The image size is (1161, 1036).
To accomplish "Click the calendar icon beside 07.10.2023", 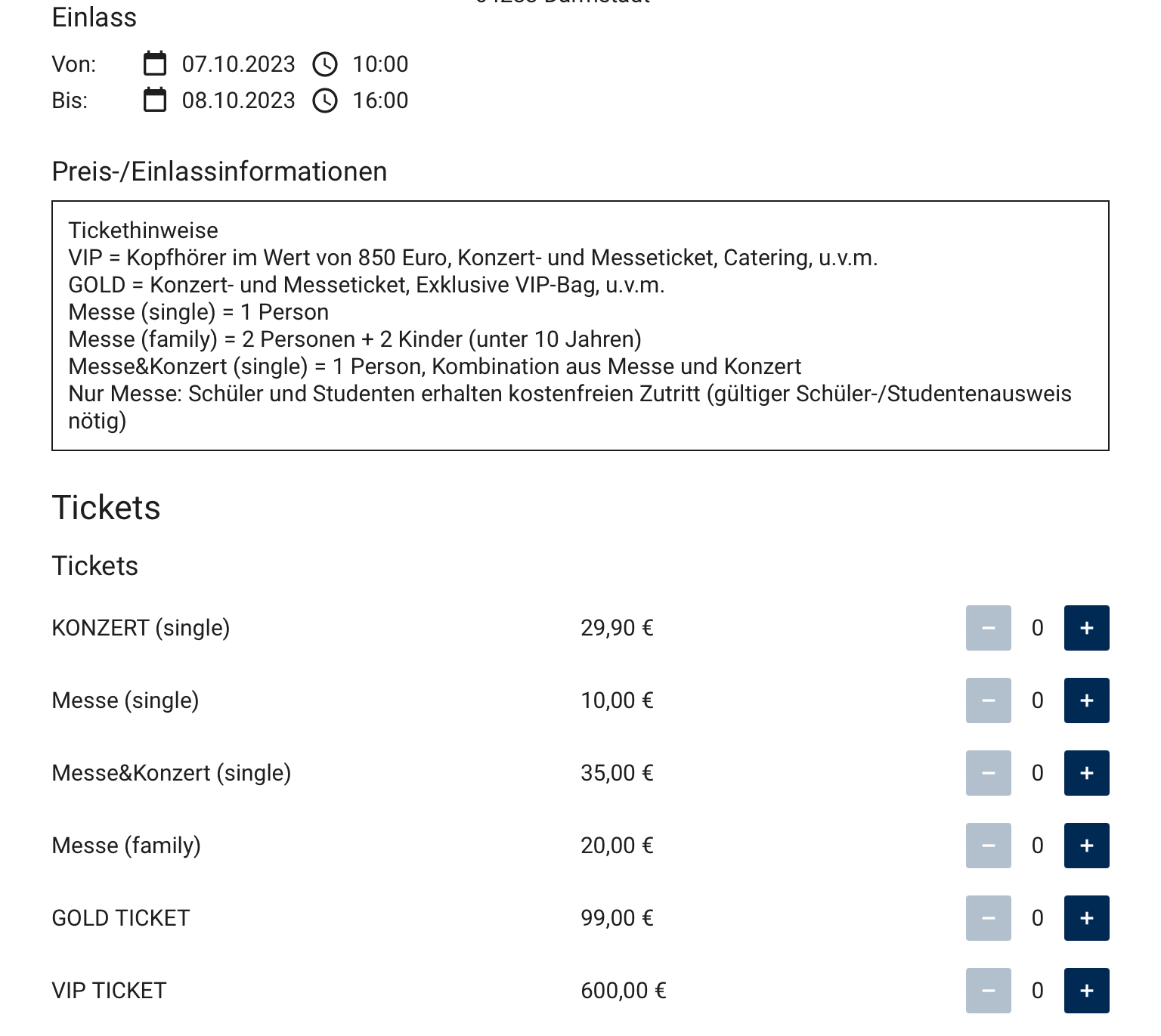I will (x=155, y=63).
